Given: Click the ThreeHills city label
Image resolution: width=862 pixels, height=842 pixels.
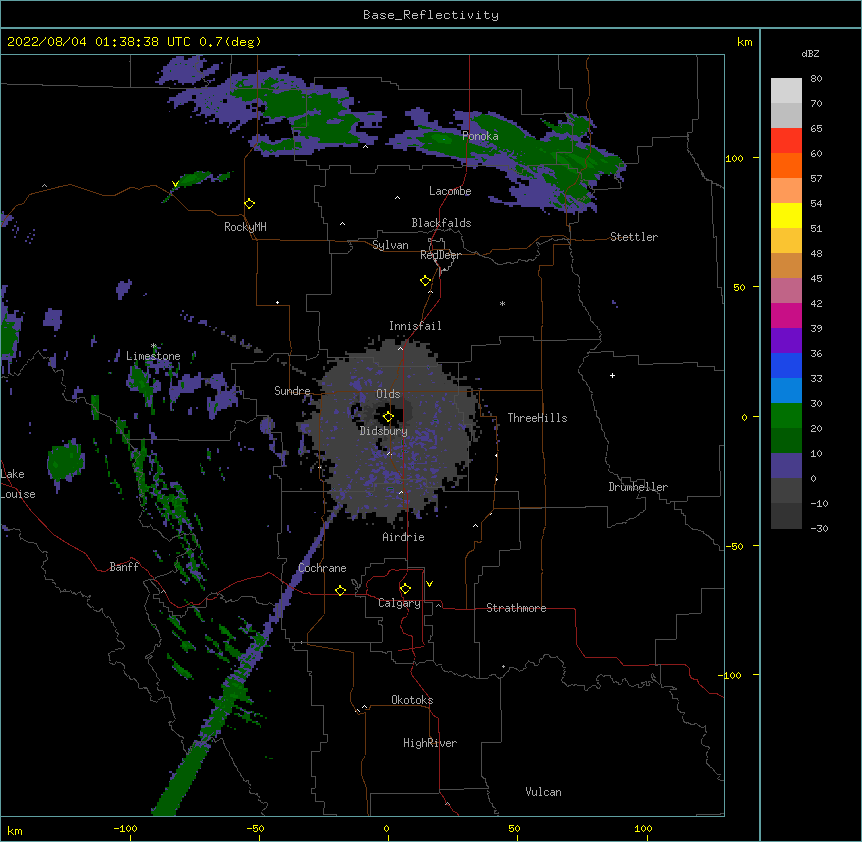Looking at the screenshot, I should (x=537, y=418).
